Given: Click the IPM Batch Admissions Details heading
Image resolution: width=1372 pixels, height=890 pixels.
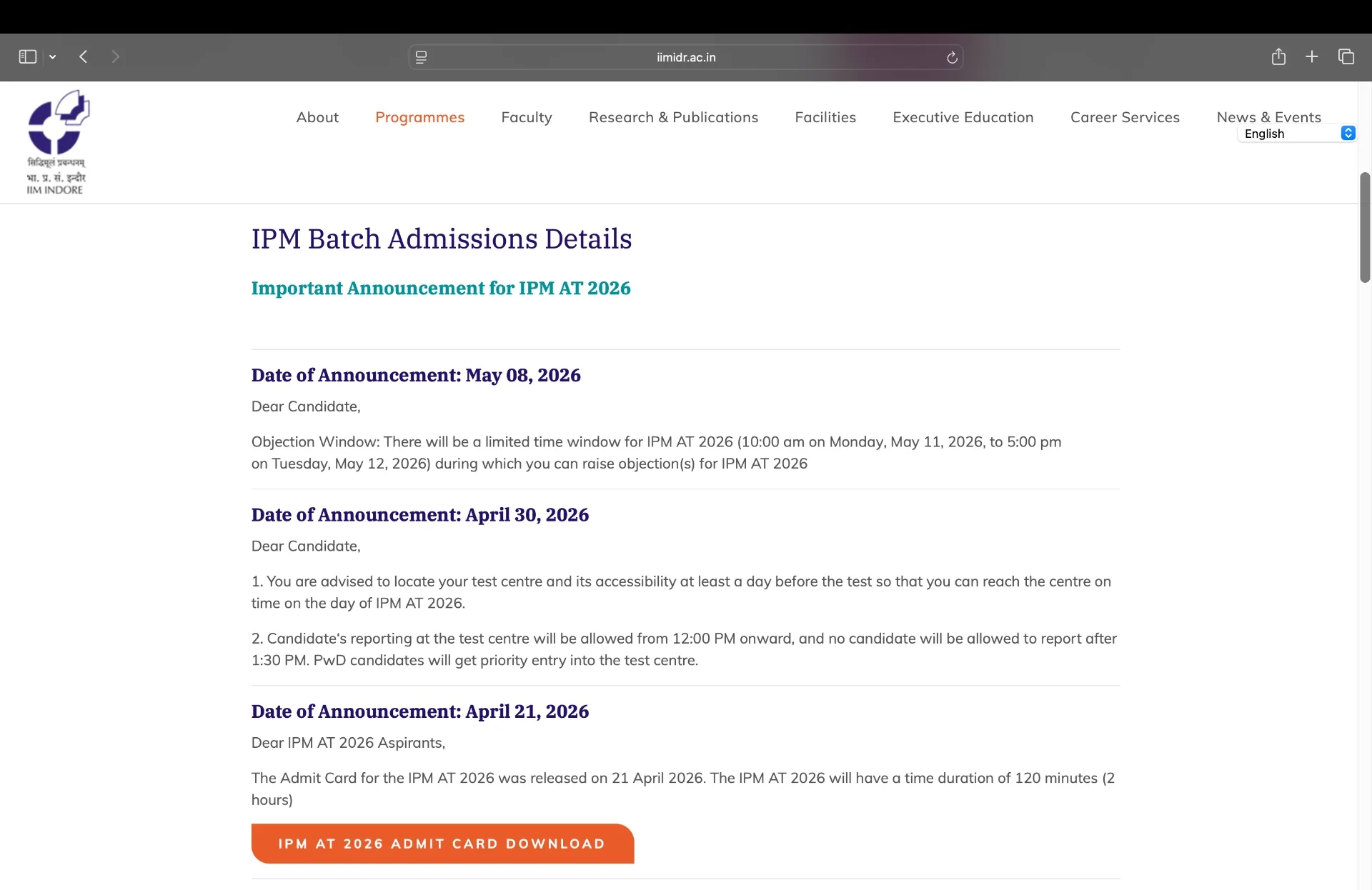Looking at the screenshot, I should tap(442, 239).
